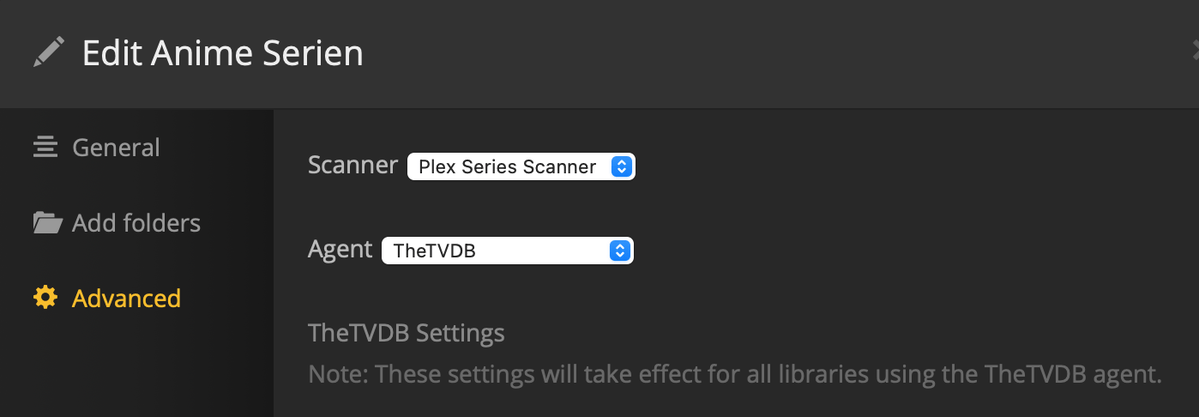Switch to the General section
Screen dimensions: 1199x417
[115, 148]
